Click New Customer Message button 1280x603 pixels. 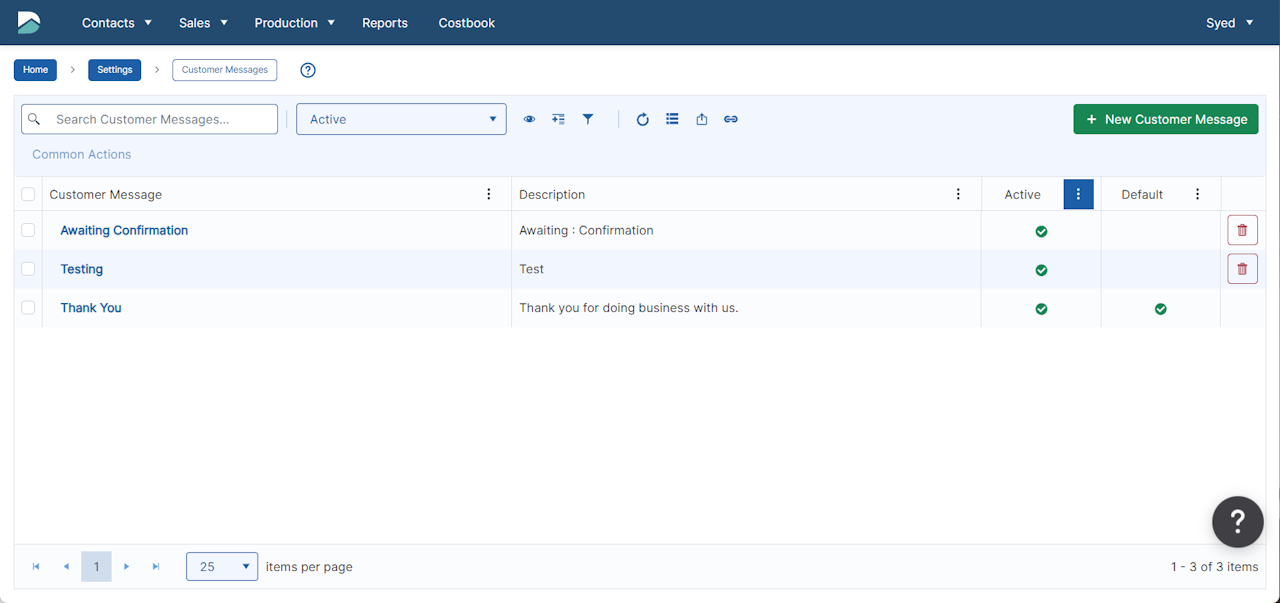pos(1165,119)
